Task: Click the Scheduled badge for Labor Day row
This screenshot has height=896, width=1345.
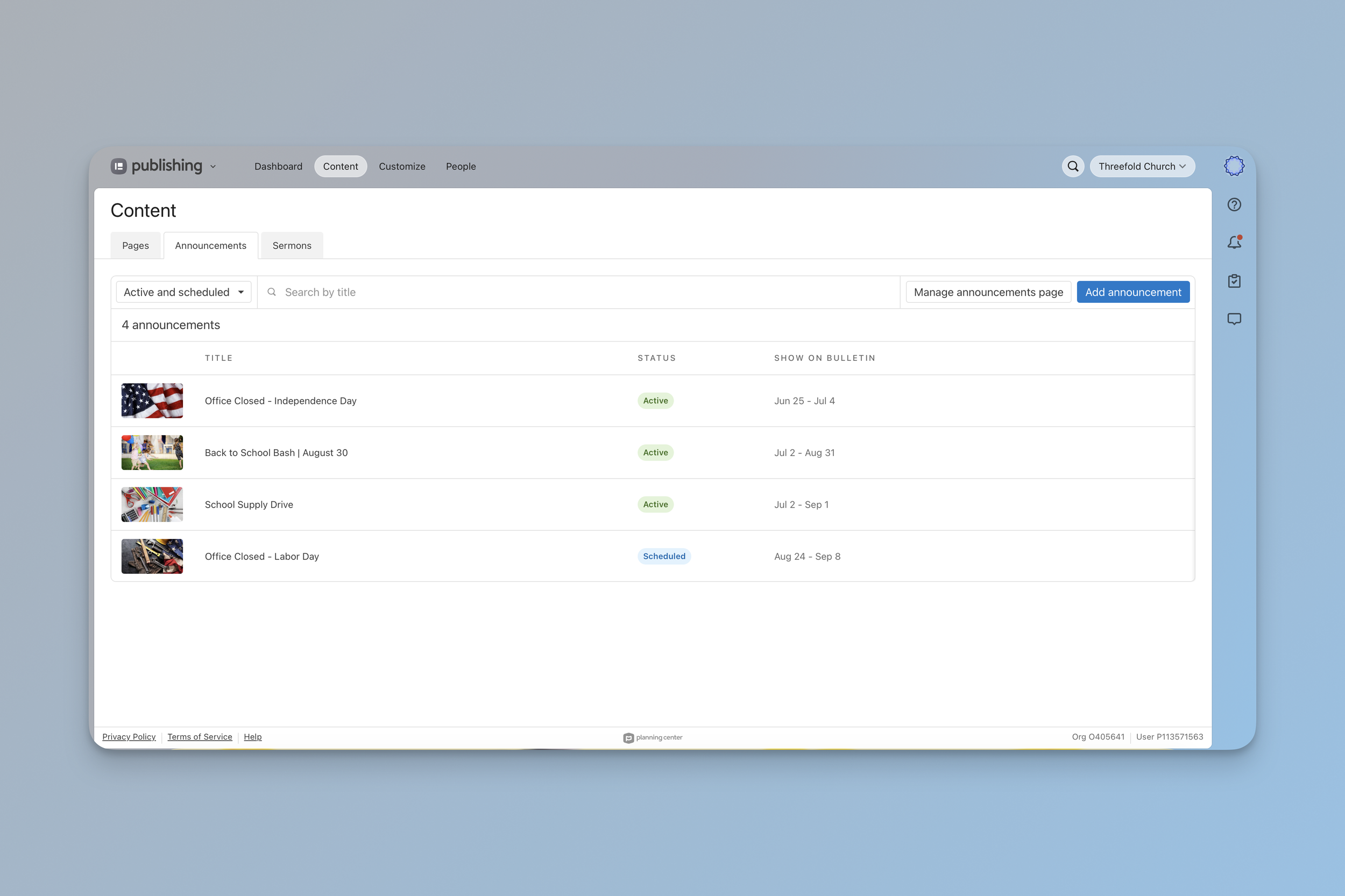Action: [x=664, y=556]
